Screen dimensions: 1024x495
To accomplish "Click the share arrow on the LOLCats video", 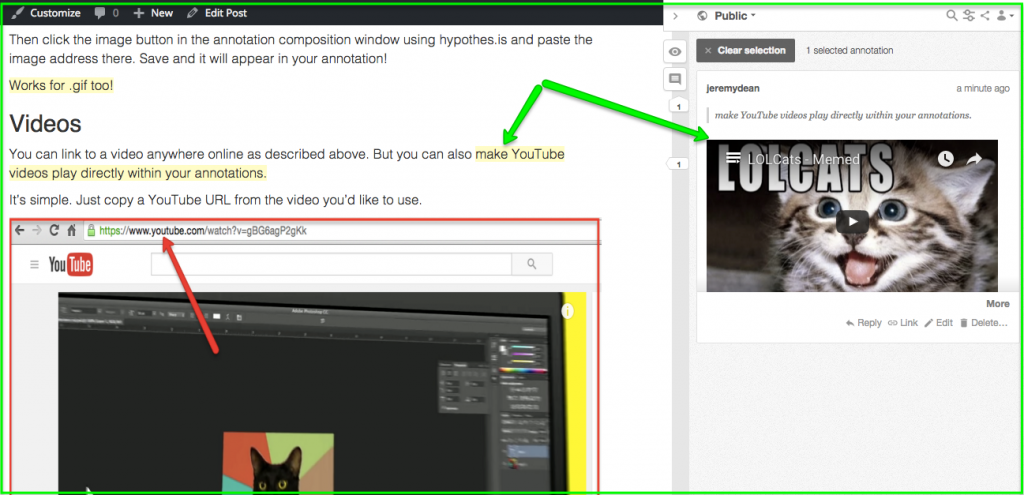I will point(974,158).
